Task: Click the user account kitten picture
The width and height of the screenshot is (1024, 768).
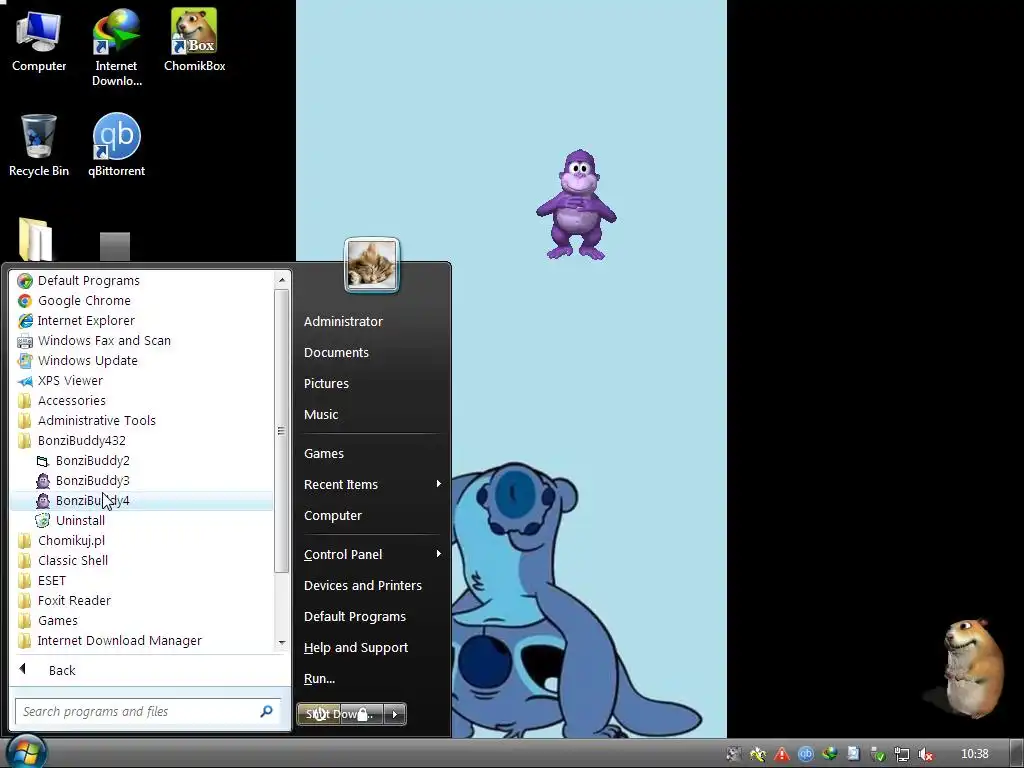Action: point(372,264)
